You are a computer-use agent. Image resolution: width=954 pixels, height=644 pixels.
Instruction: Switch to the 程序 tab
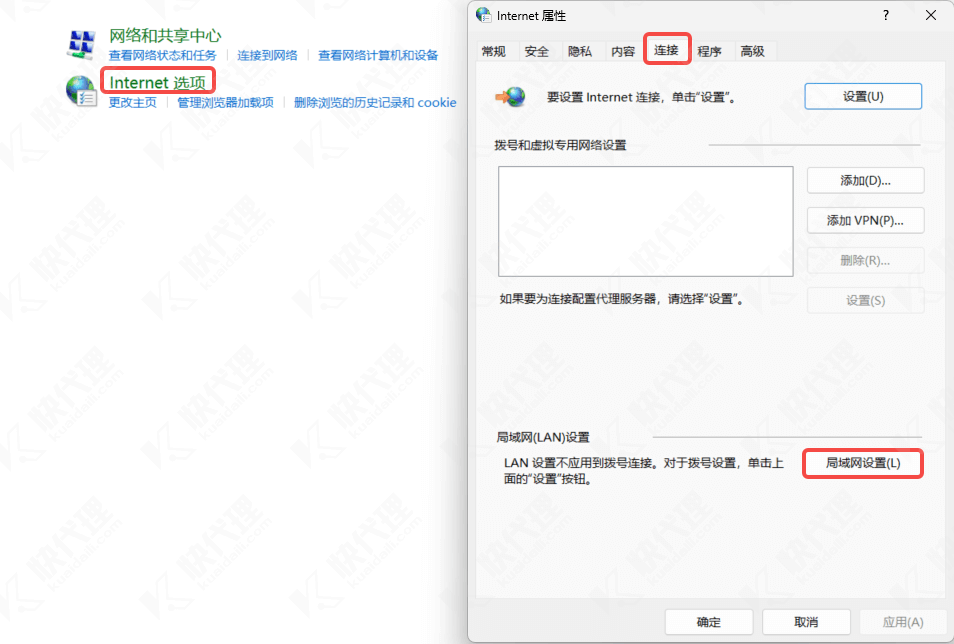point(710,50)
